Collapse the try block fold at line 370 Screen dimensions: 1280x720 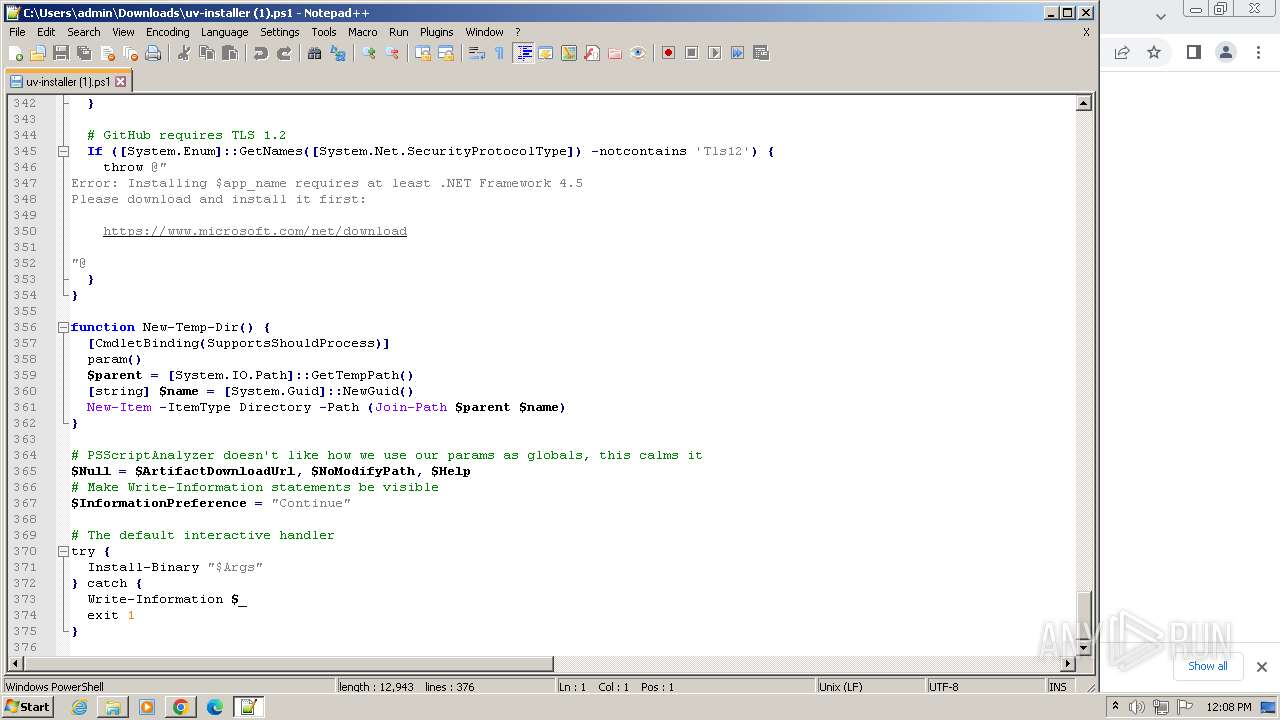63,551
